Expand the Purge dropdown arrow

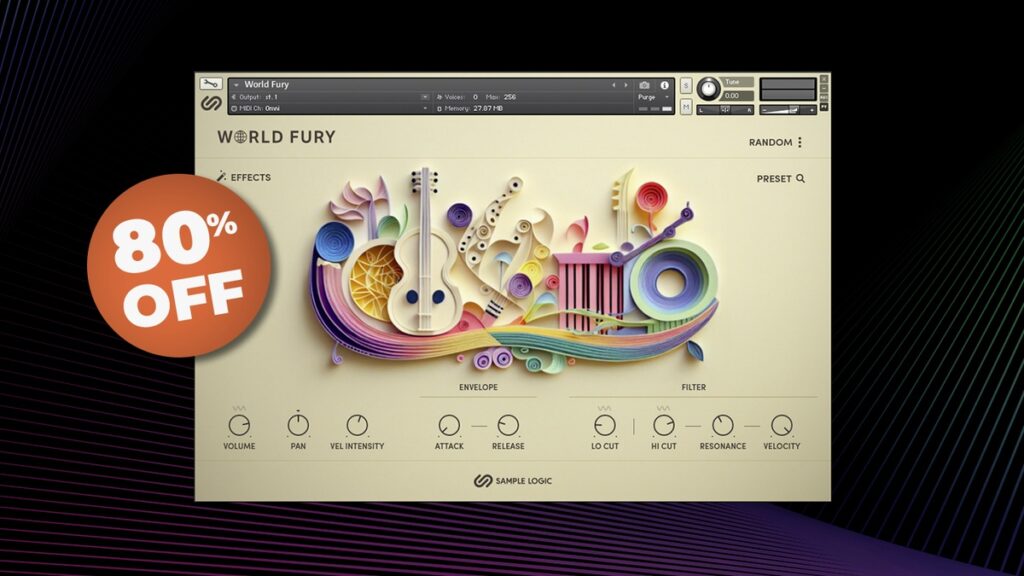pos(667,96)
